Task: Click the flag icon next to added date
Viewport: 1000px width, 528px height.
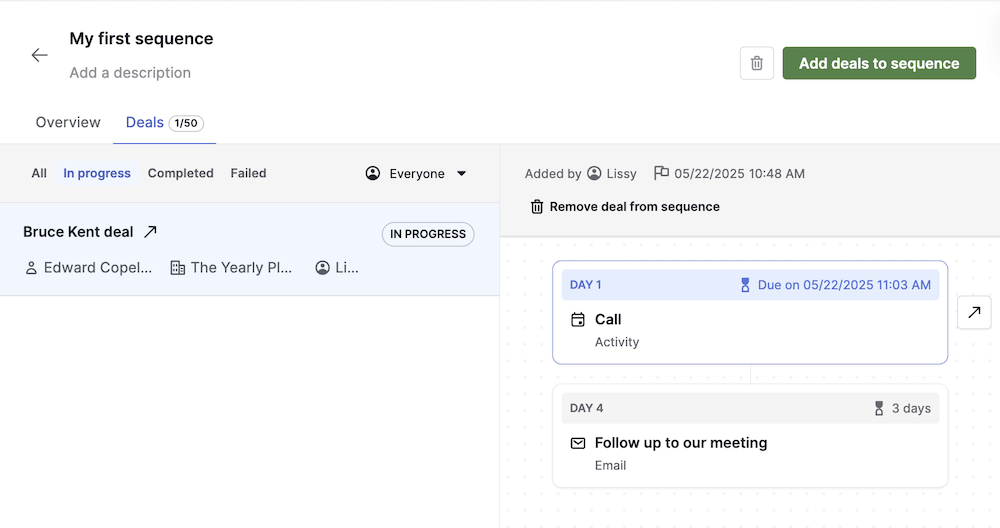Action: pos(661,173)
